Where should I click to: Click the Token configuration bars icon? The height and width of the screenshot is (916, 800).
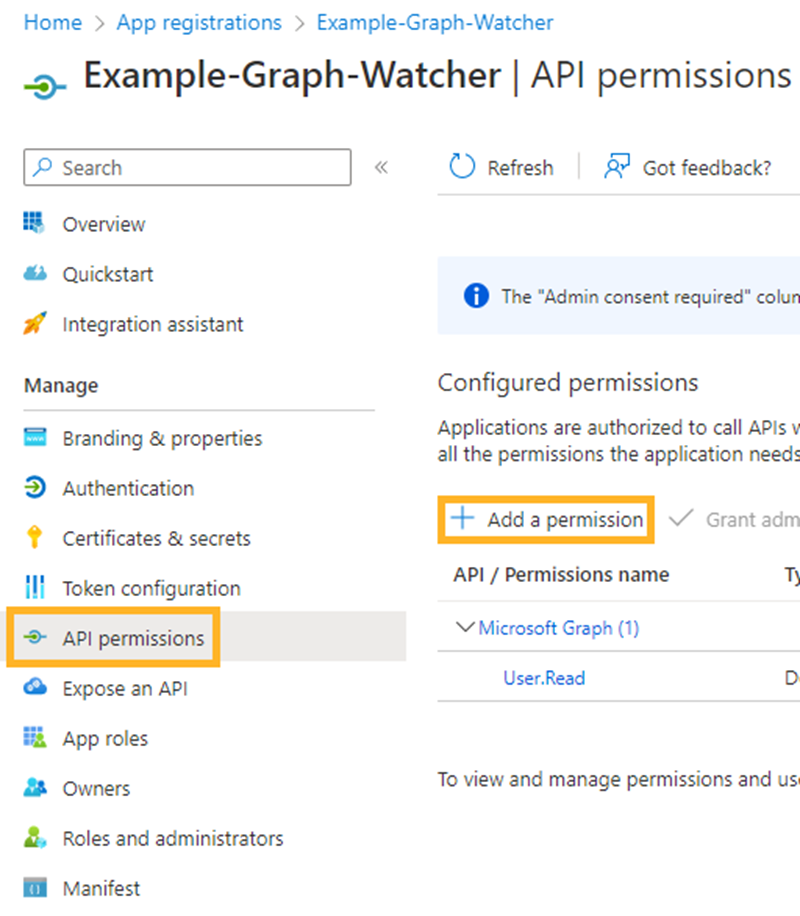(x=35, y=588)
